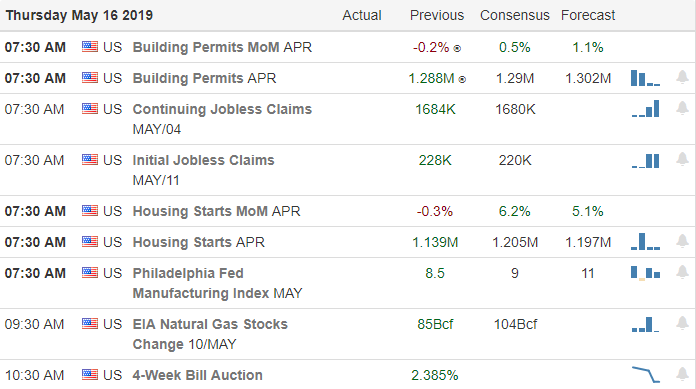696x389 pixels.
Task: Open the mini bar chart for Building Permits APR
Action: point(645,78)
